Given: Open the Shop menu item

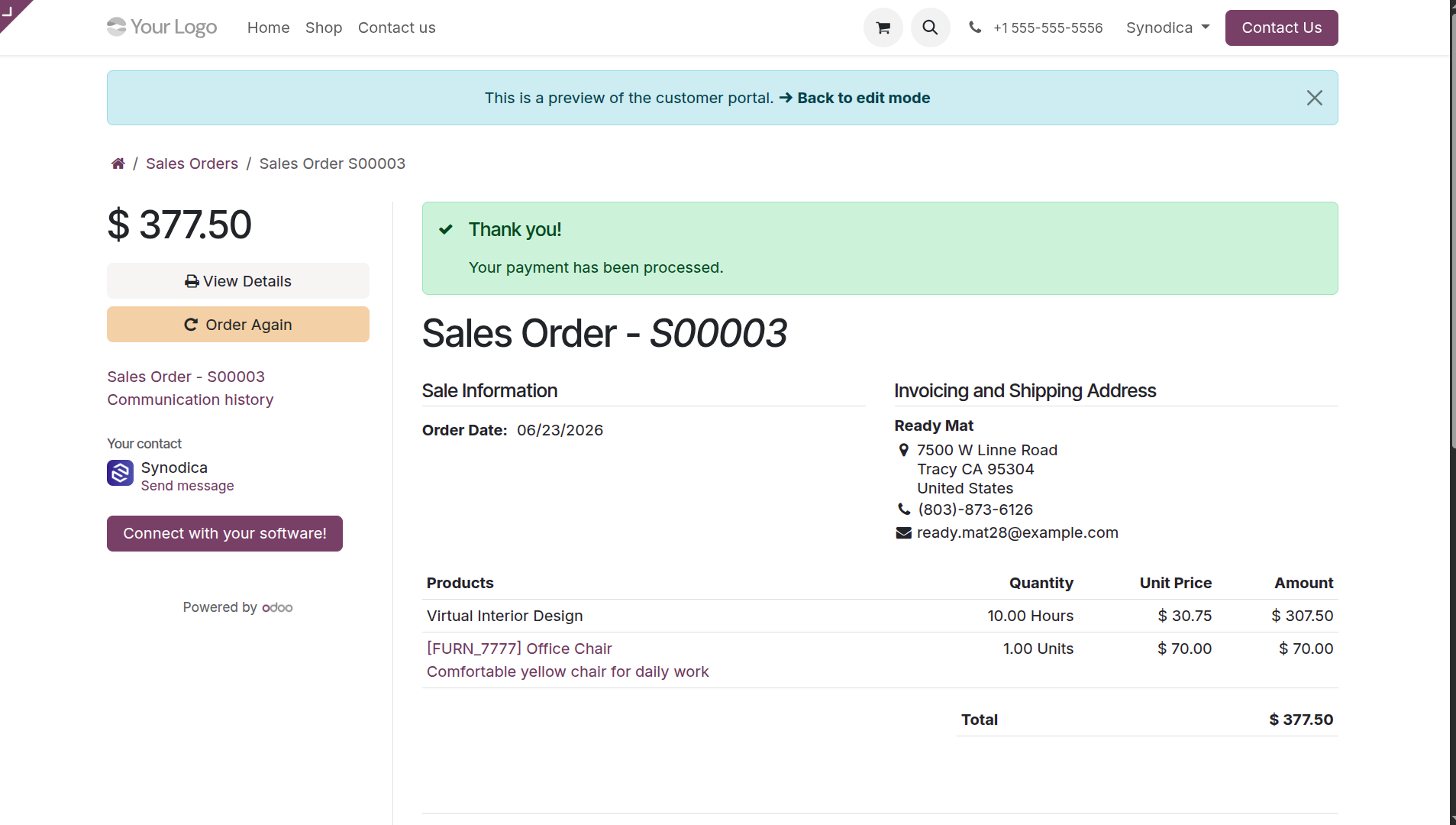Looking at the screenshot, I should click(x=324, y=27).
